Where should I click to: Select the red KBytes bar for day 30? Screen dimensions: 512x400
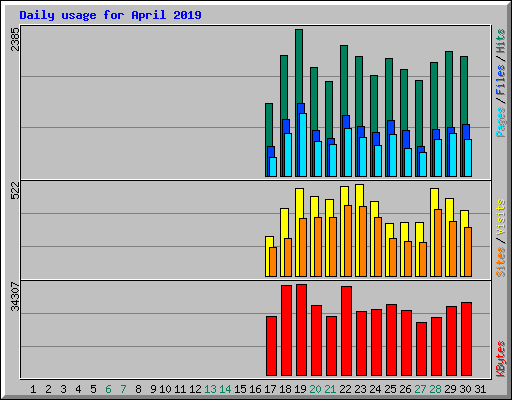click(466, 339)
